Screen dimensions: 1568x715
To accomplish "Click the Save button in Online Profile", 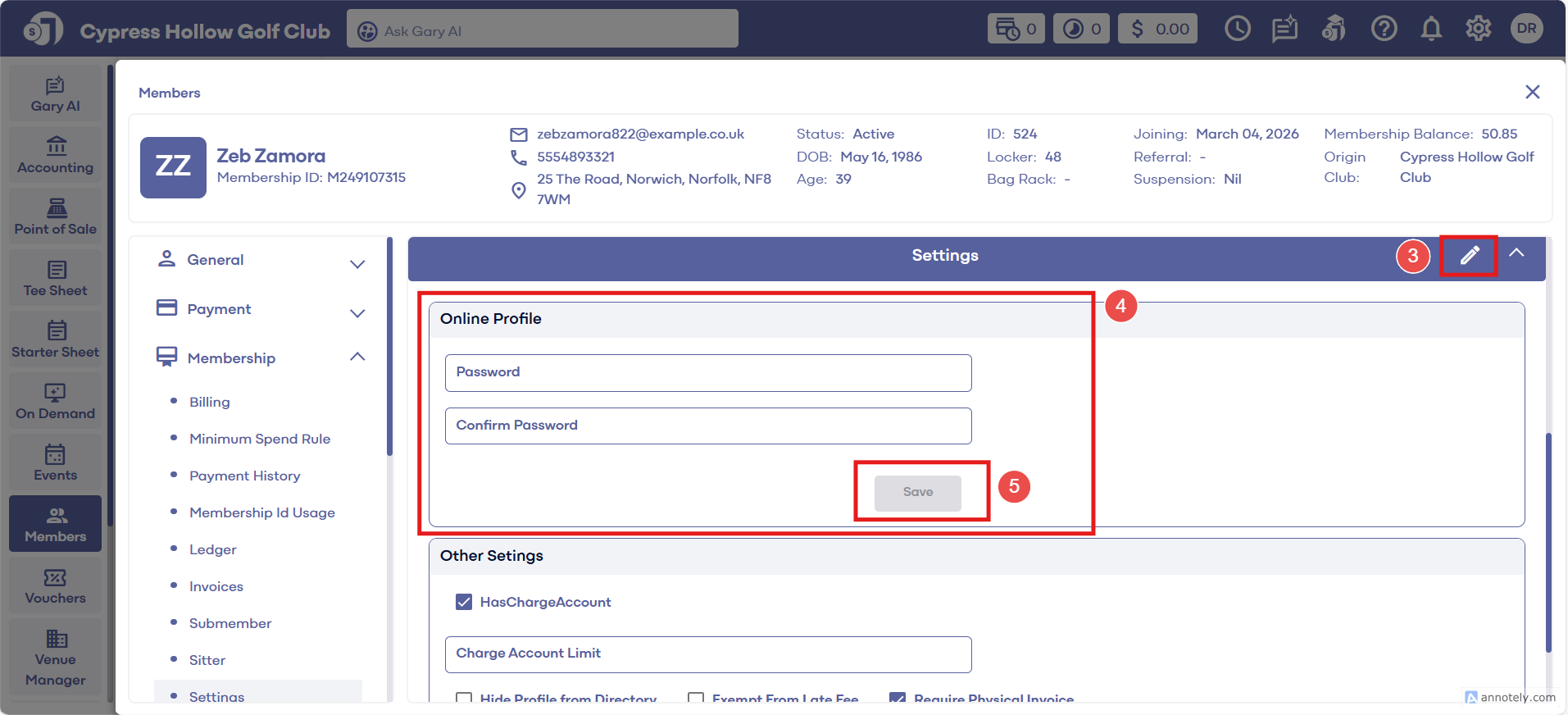I will (917, 493).
